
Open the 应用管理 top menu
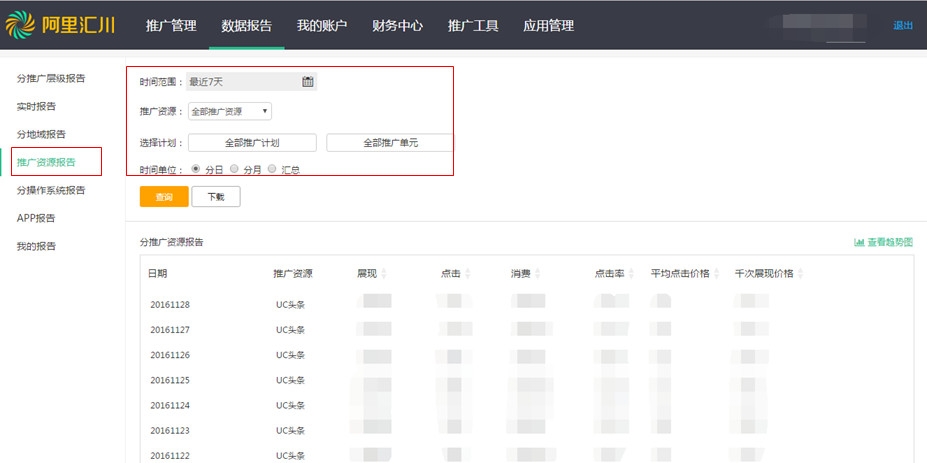549,26
